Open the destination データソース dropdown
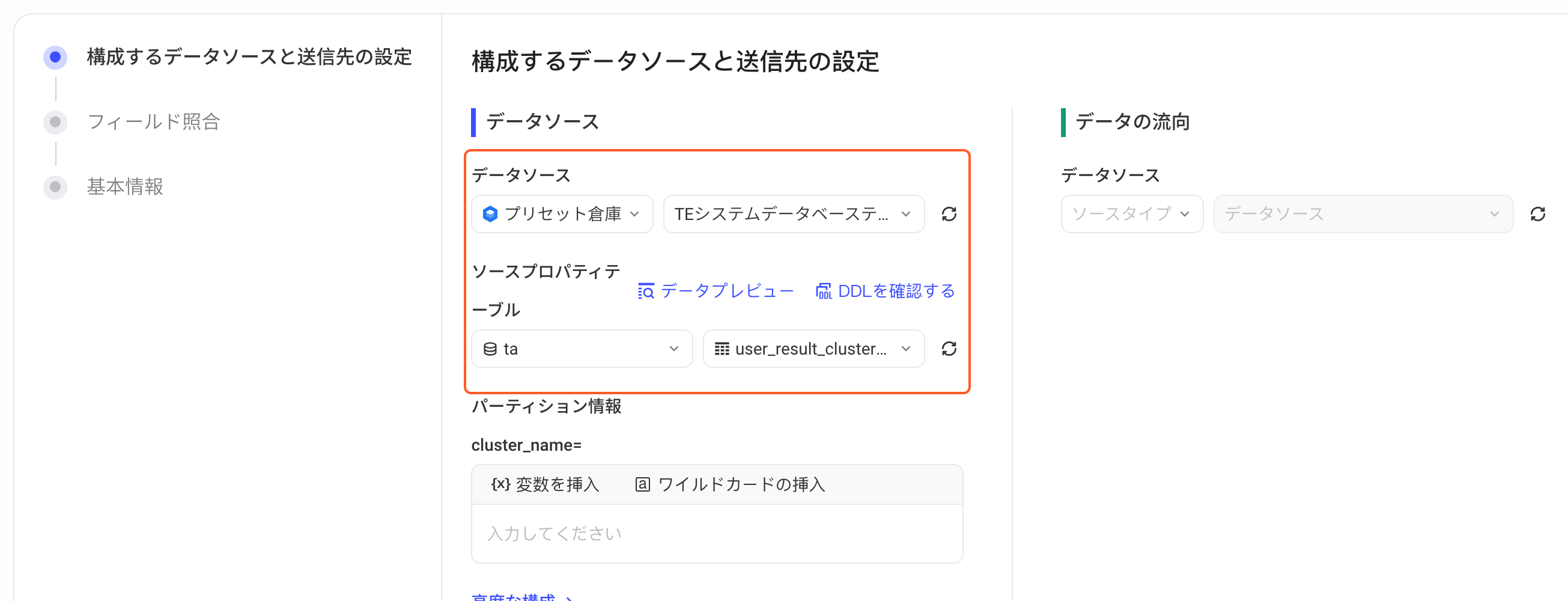This screenshot has height=601, width=1568. tap(1363, 214)
